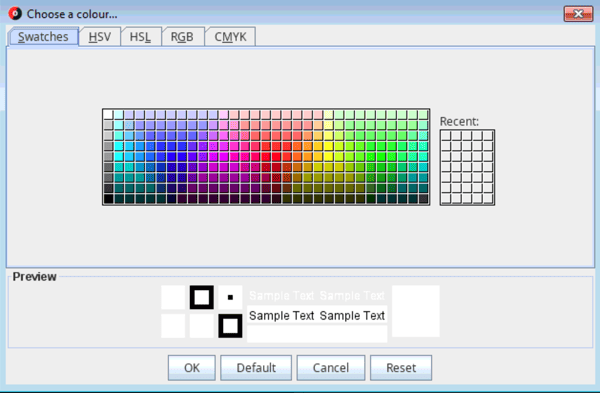
Task: Choose the bright red swatch
Action: click(x=276, y=157)
